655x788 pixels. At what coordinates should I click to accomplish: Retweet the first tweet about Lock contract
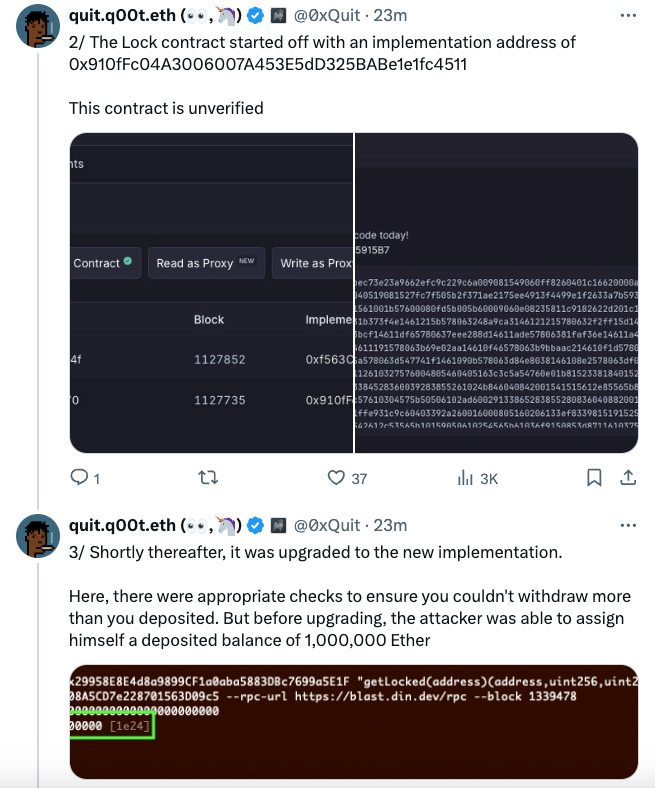(208, 477)
